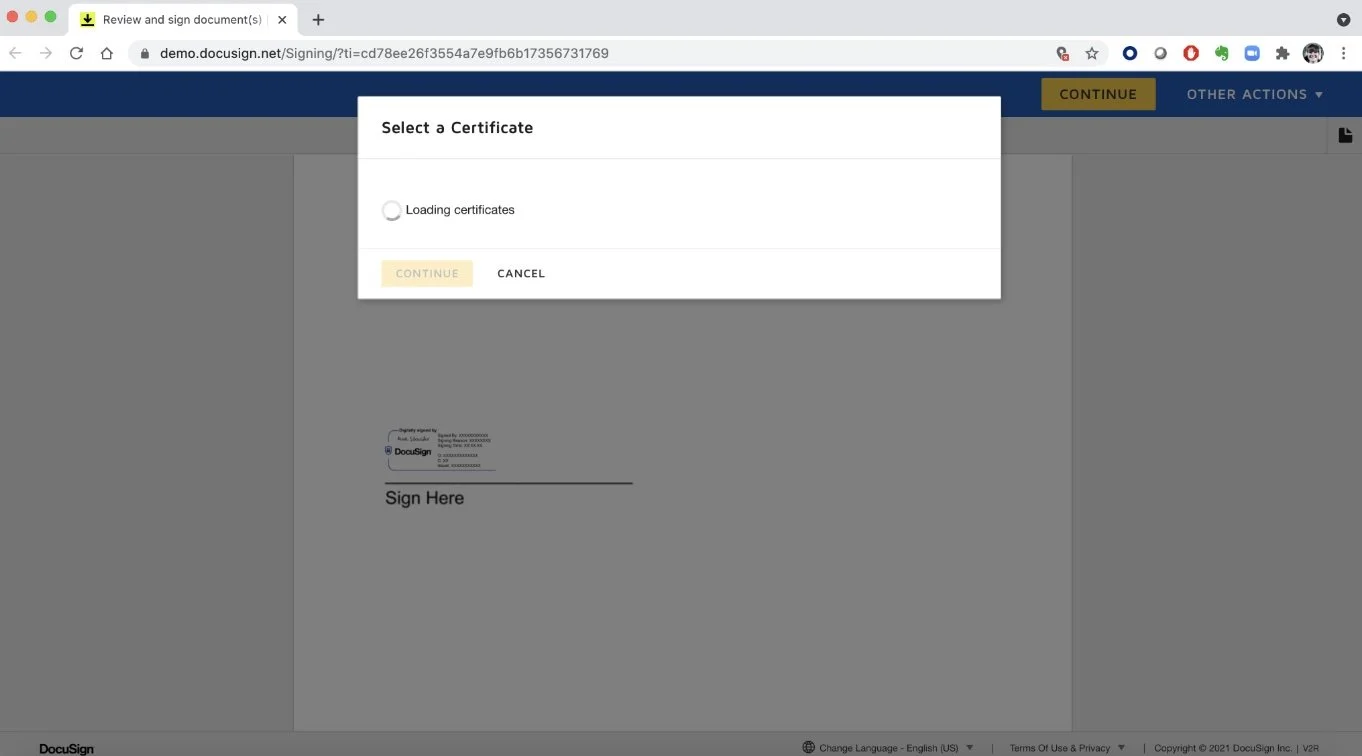
Task: Click the Select a Certificate heading
Action: (457, 127)
